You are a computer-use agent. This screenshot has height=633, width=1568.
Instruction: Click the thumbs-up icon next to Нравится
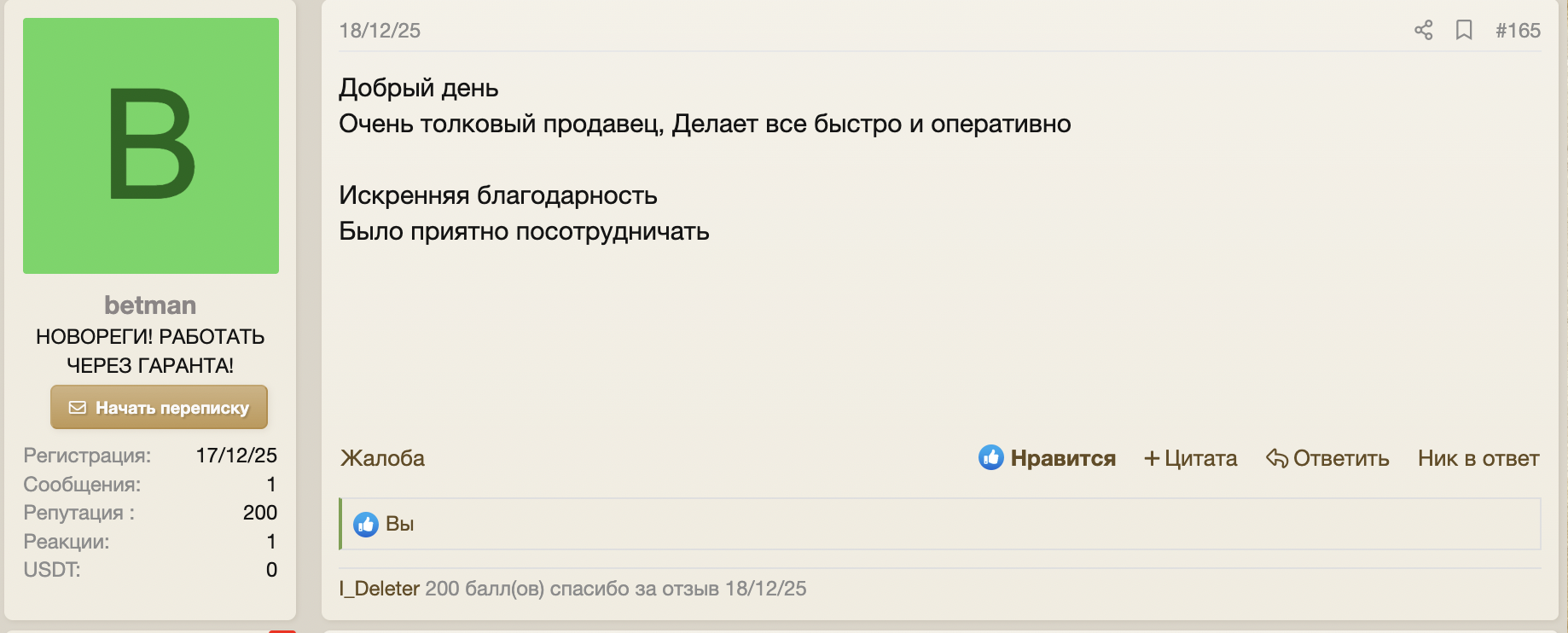click(990, 458)
